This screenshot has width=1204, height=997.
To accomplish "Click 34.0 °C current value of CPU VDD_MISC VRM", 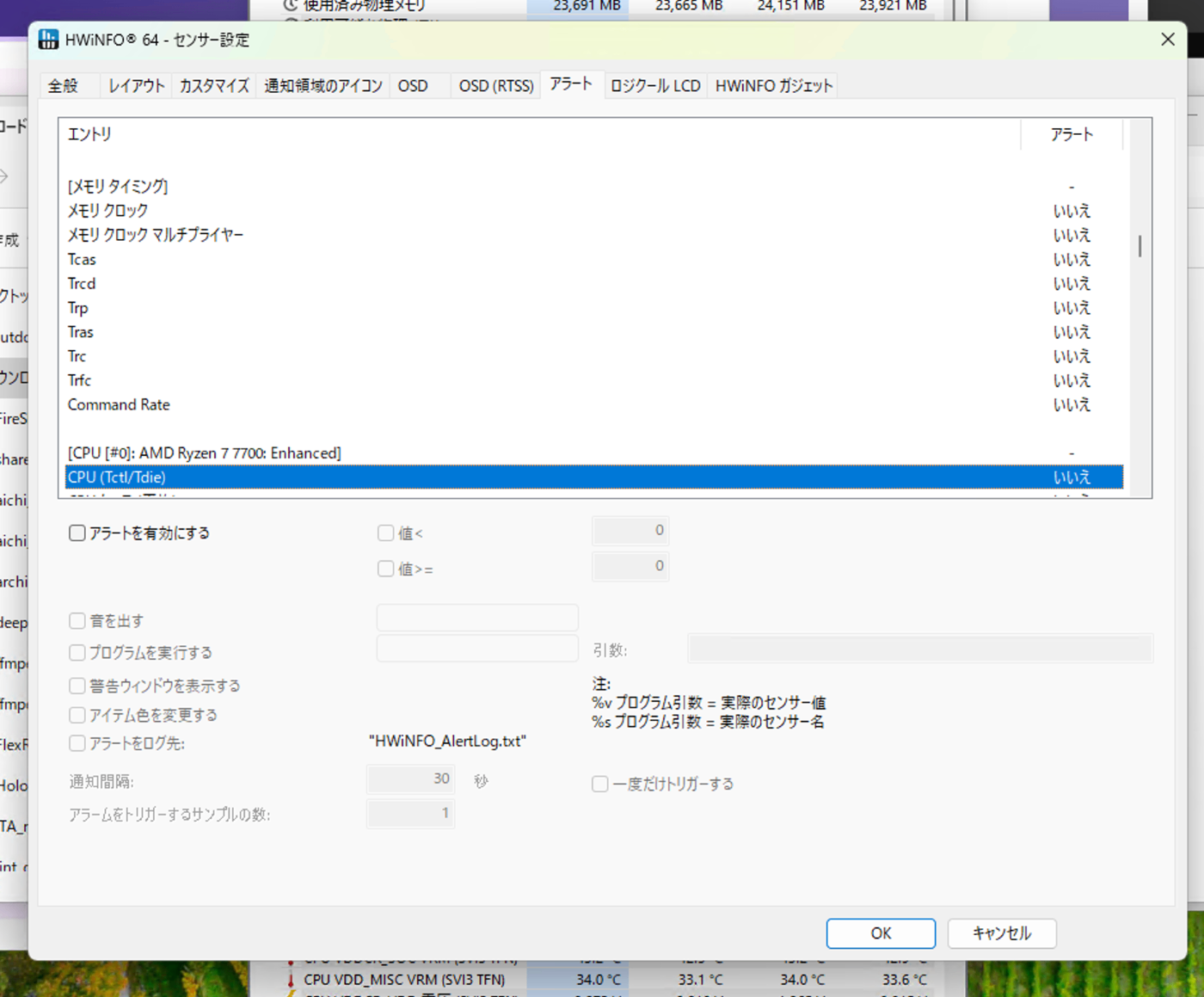I will point(599,980).
